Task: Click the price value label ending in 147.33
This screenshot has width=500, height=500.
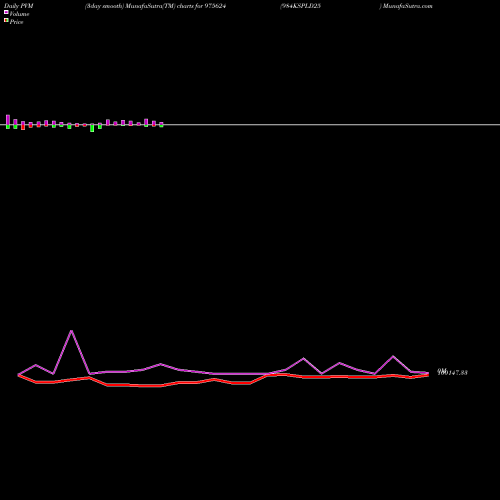Action: 452,372
